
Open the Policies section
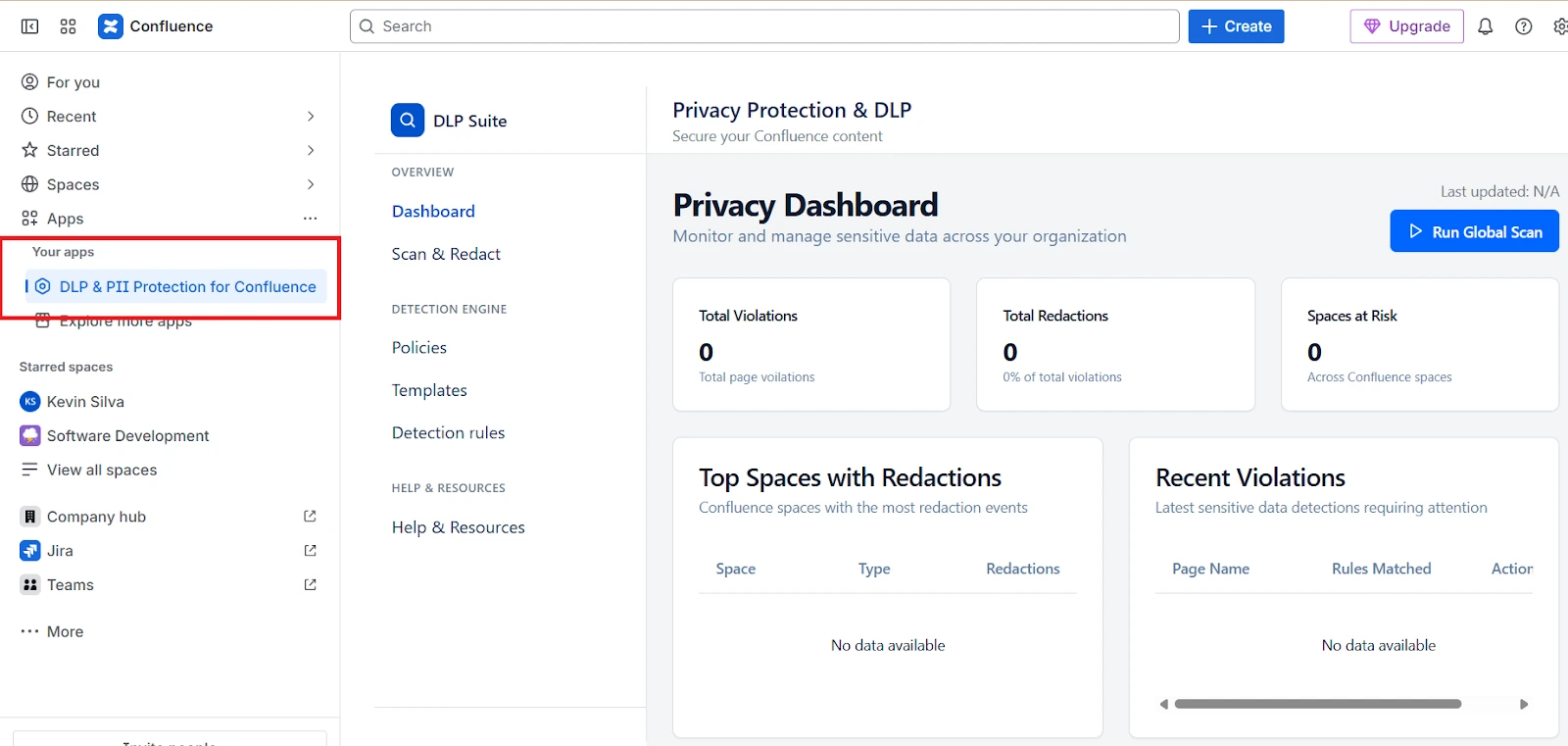[418, 348]
